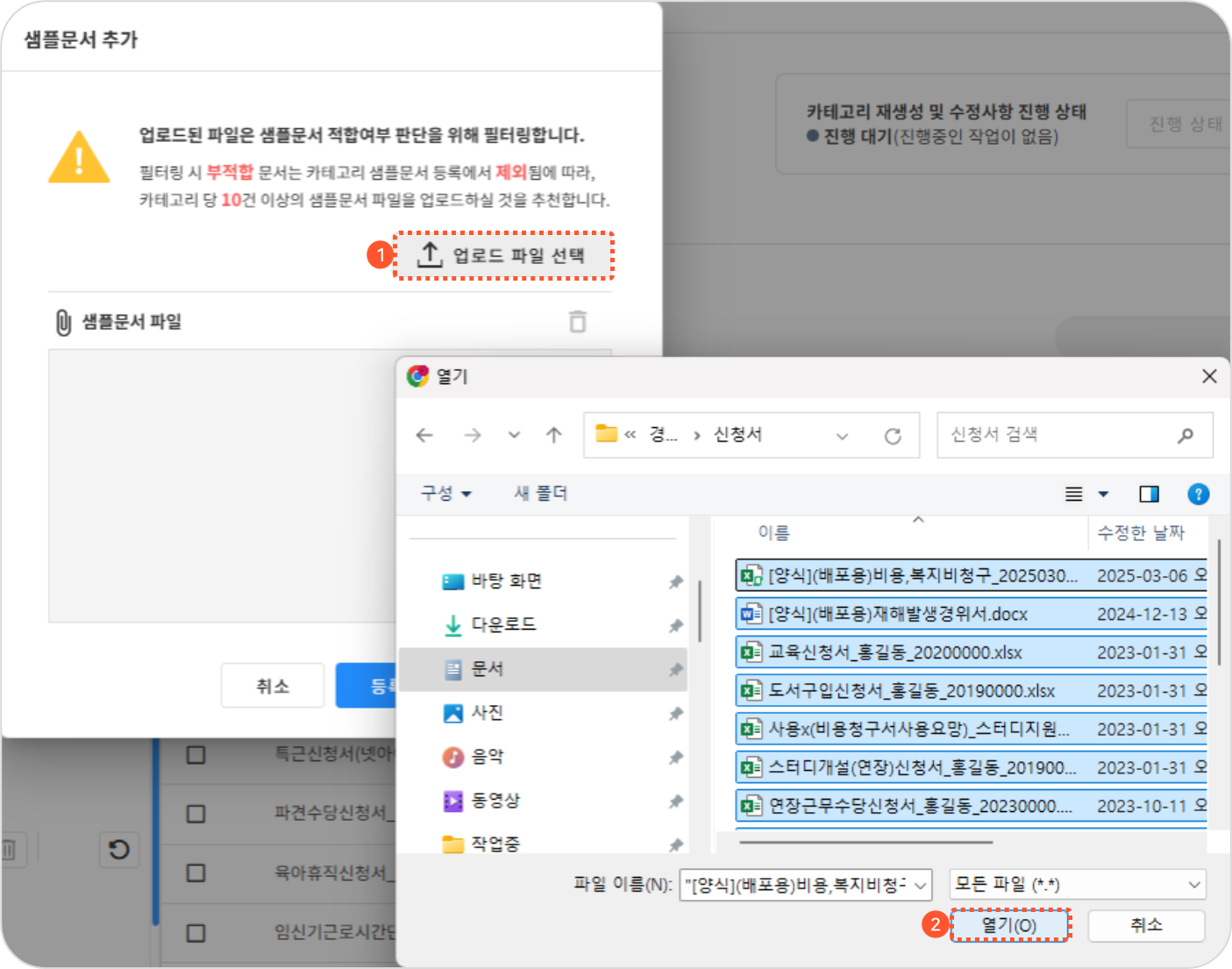Screen dimensions: 1232x969
Task: Open the 모든 파일 file type dropdown
Action: pos(1078,885)
